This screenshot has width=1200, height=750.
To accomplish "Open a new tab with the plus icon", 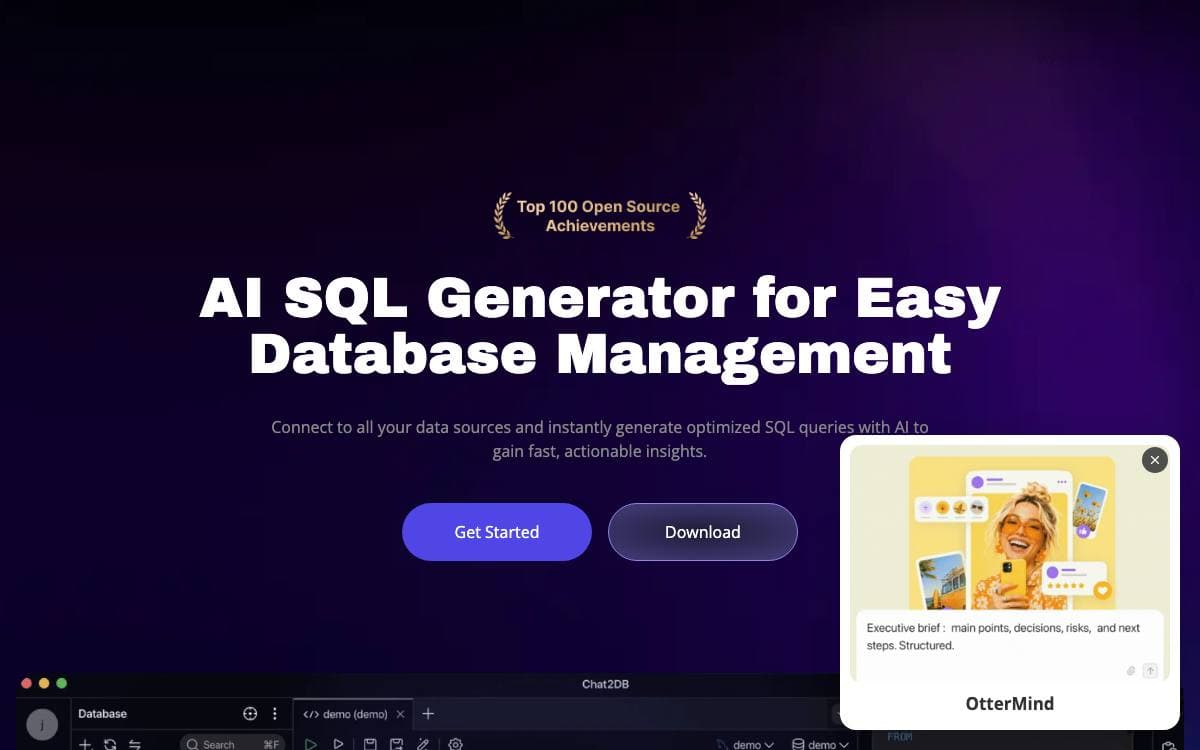I will click(428, 713).
